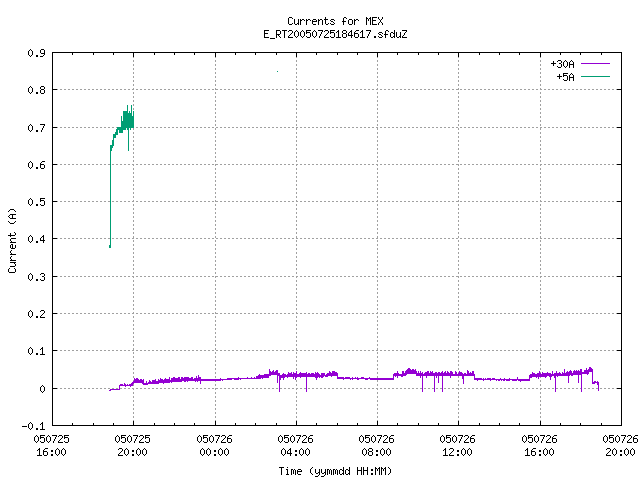Click the y-axis tick value 0.7
The image size is (640, 480).
click(x=36, y=128)
